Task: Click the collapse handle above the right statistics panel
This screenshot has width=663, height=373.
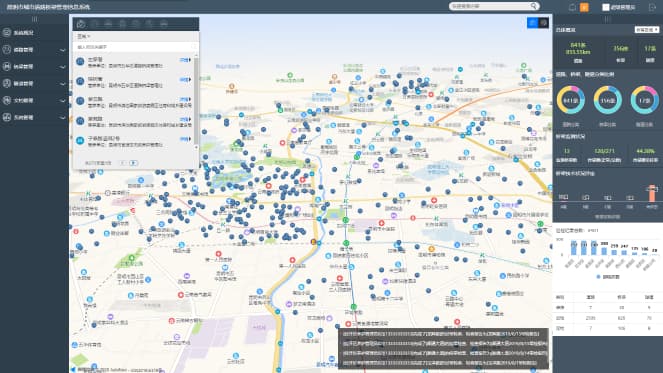Action: pos(608,19)
